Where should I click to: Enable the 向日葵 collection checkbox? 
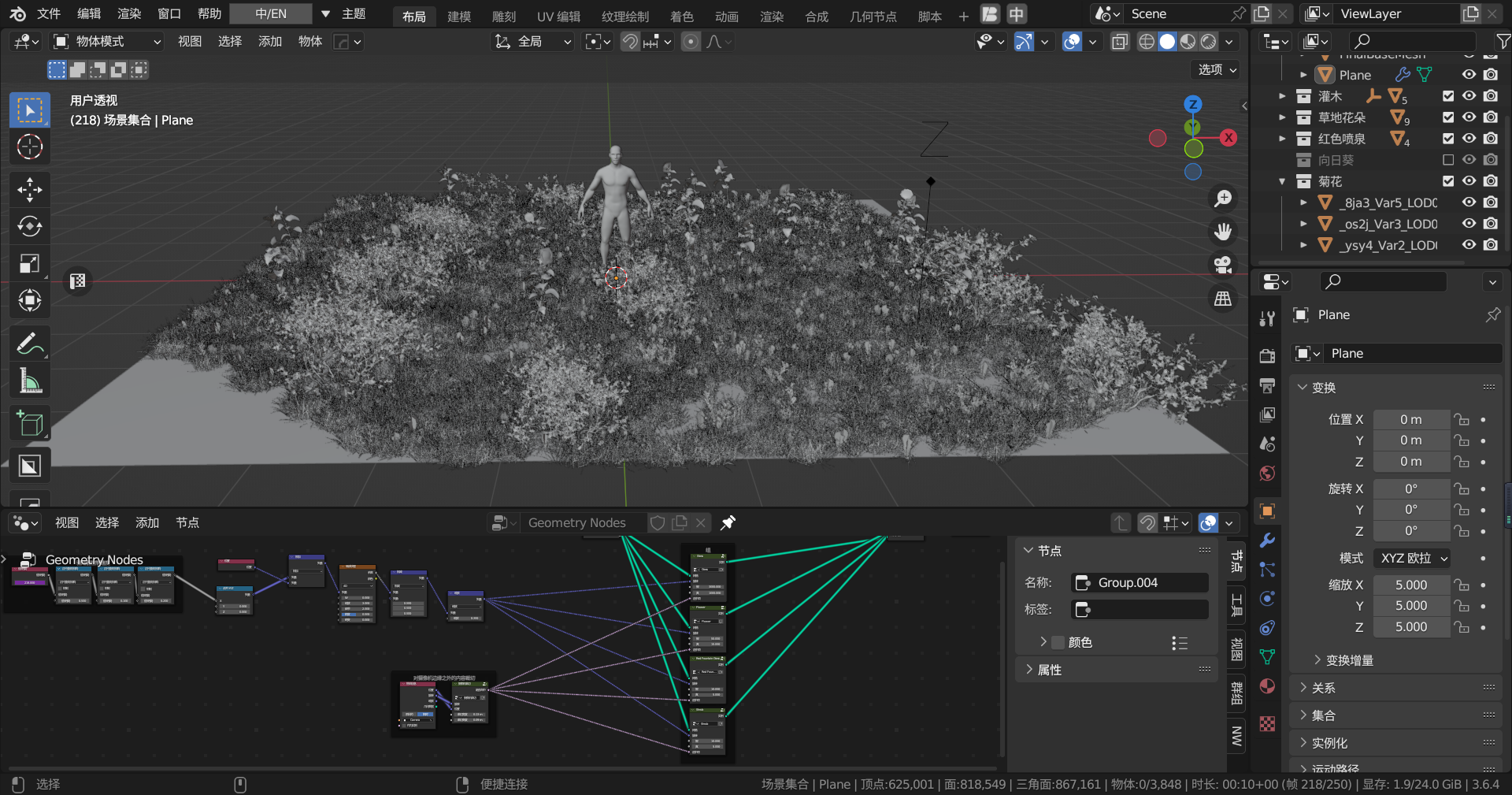1448,160
